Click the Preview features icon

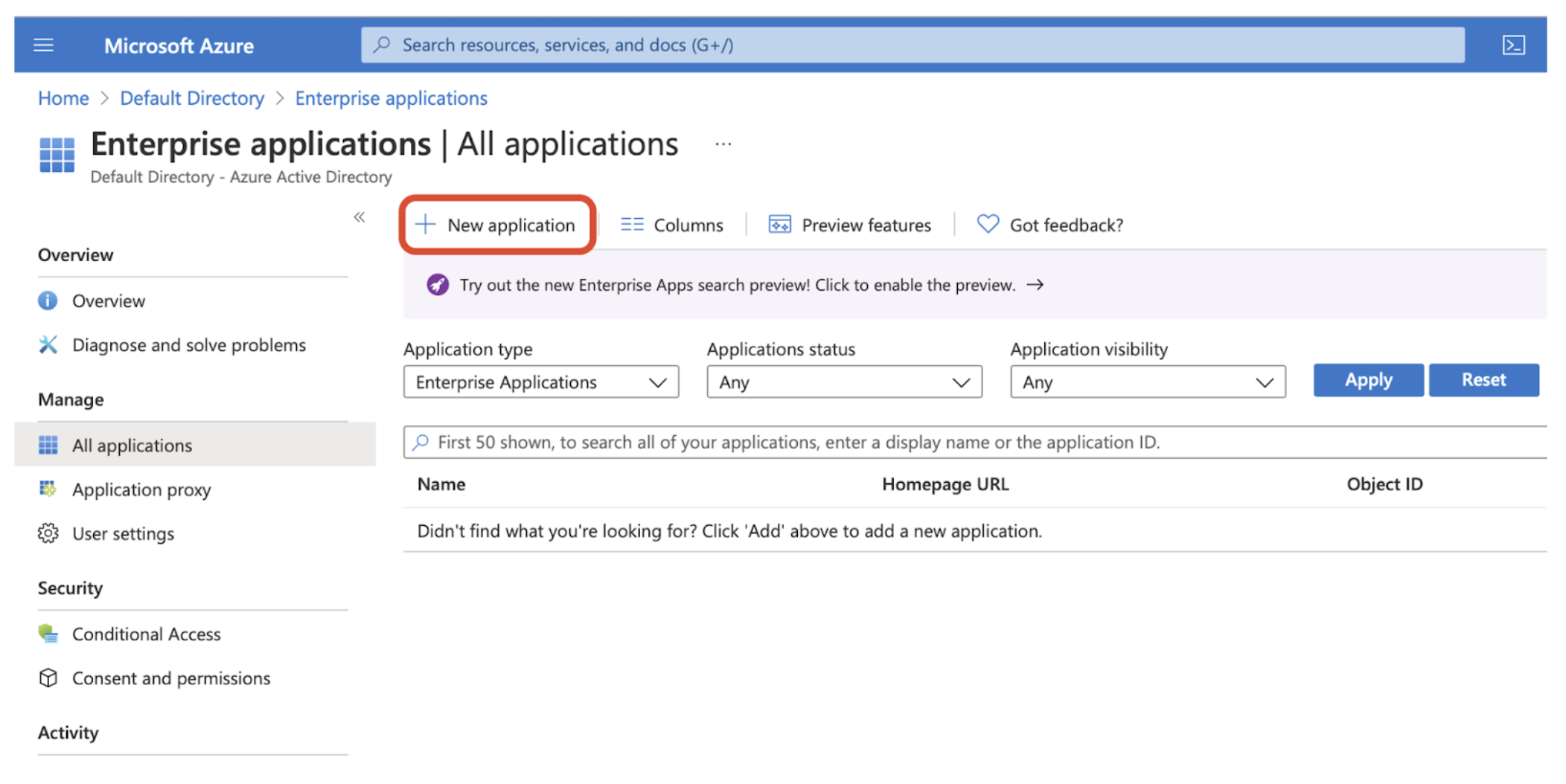pos(779,224)
